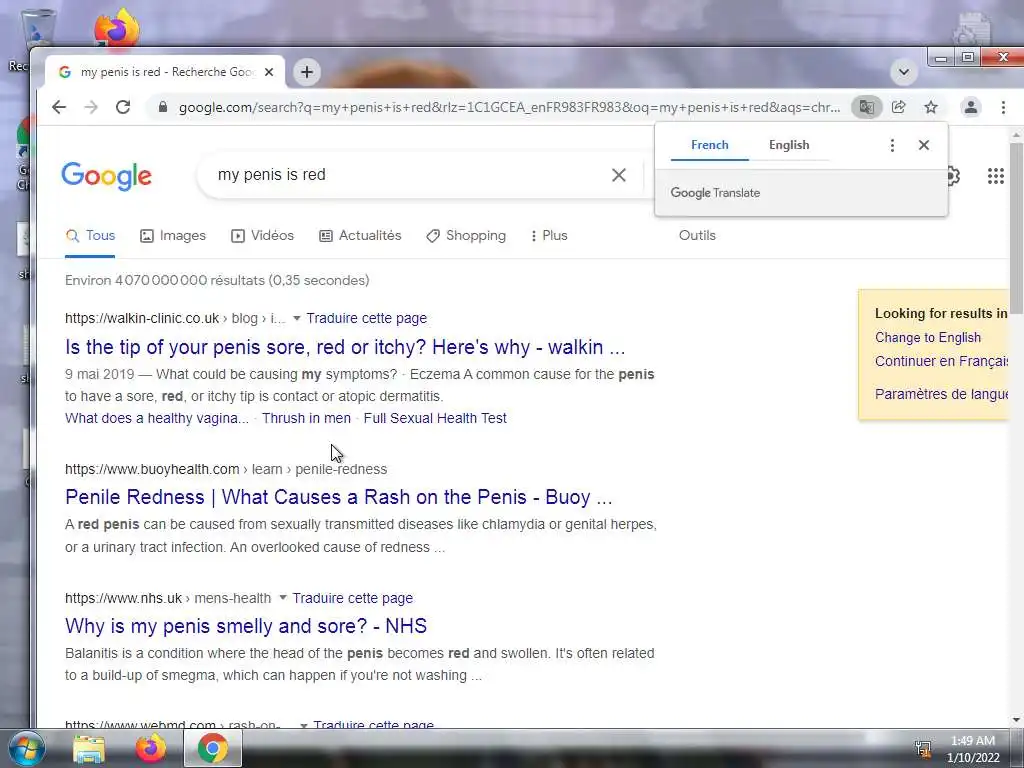Screen dimensions: 1024x768
Task: Click the share page icon in address bar
Action: (899, 107)
